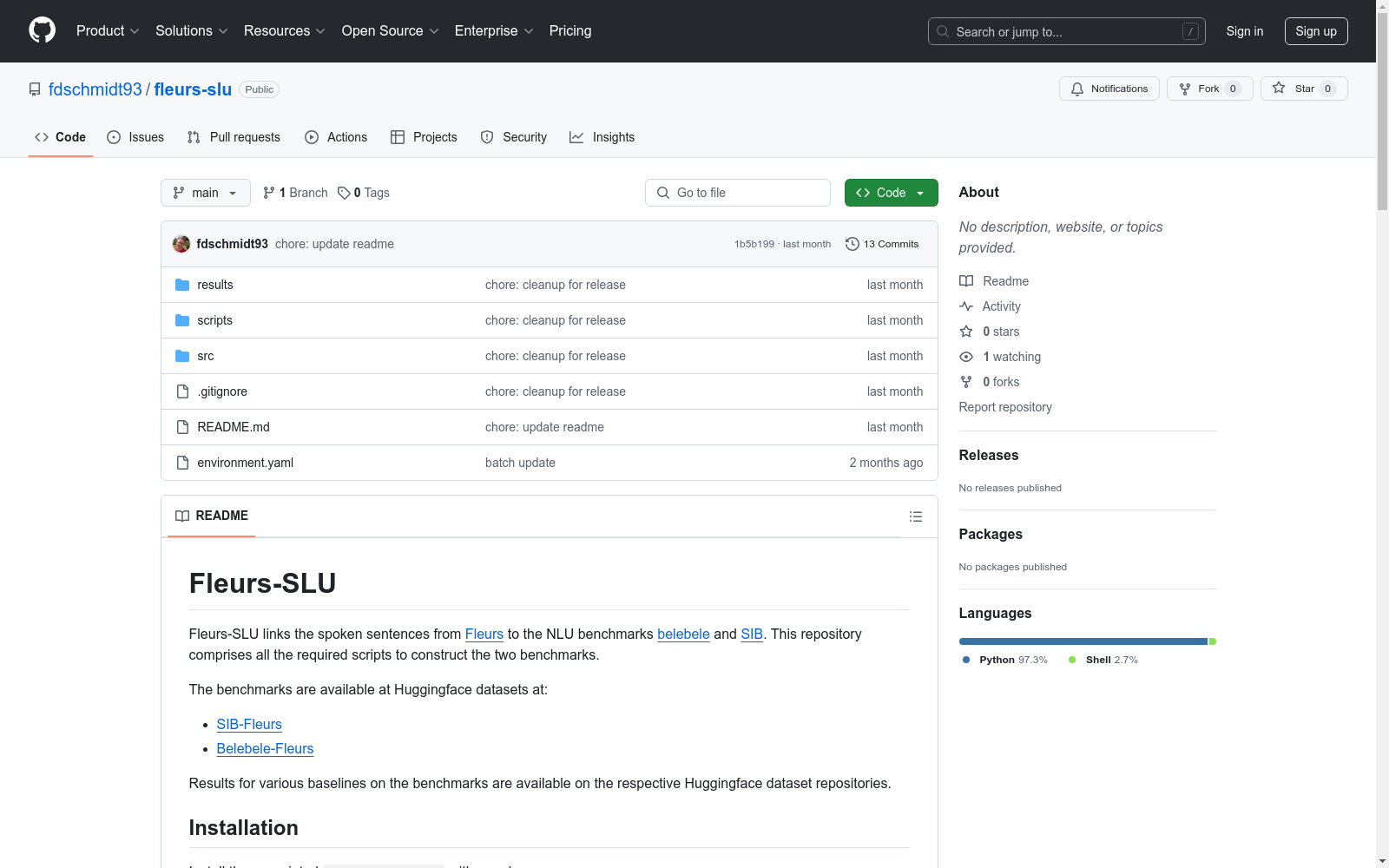Click the fdschmidt93 avatar in commit row

[181, 244]
